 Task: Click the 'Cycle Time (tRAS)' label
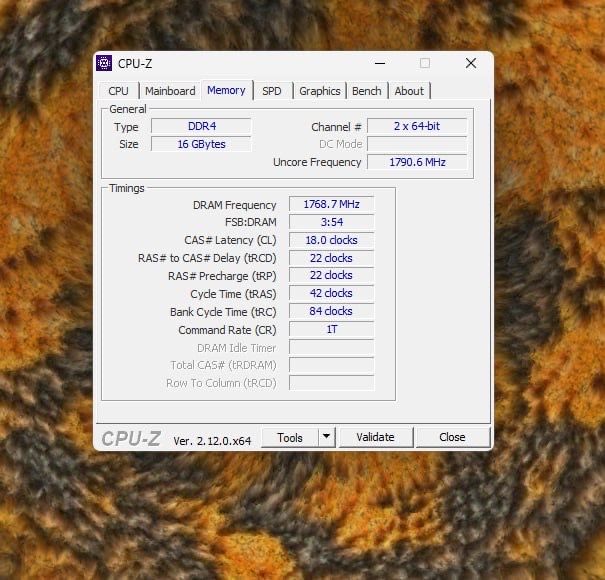(233, 294)
